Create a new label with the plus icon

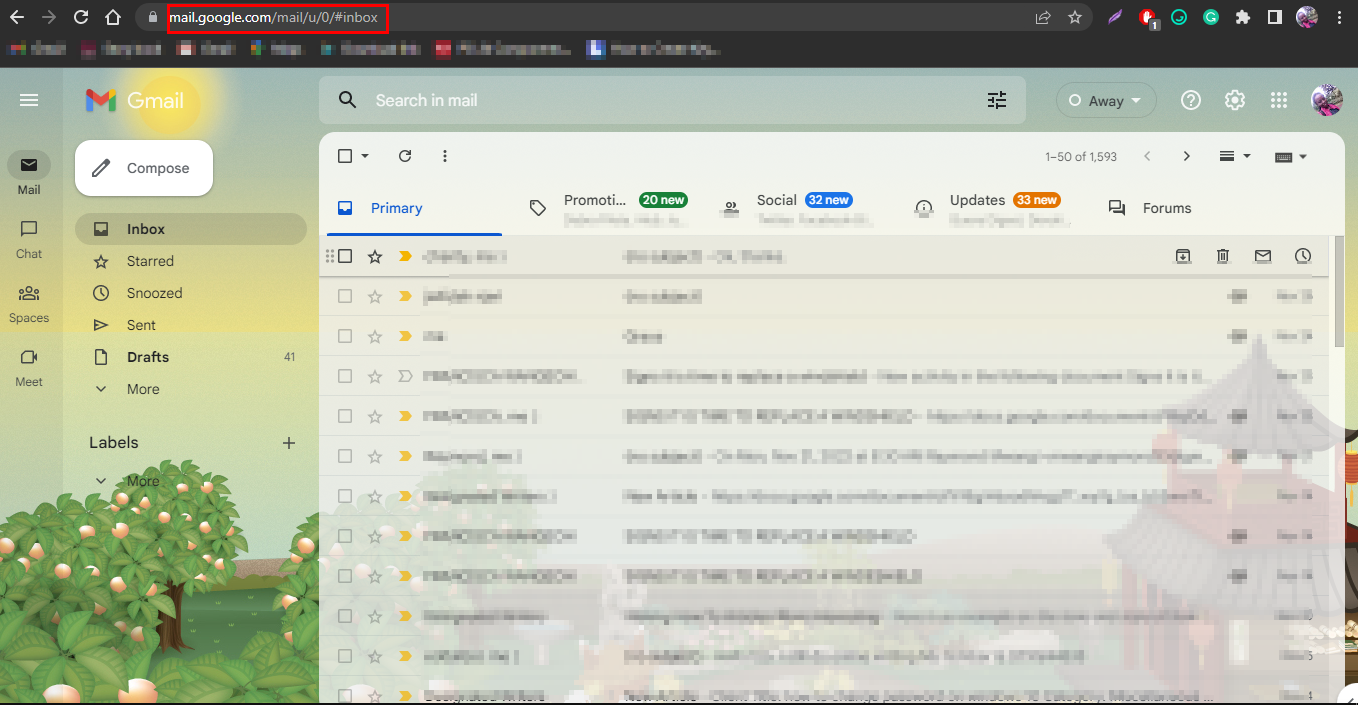pos(289,443)
